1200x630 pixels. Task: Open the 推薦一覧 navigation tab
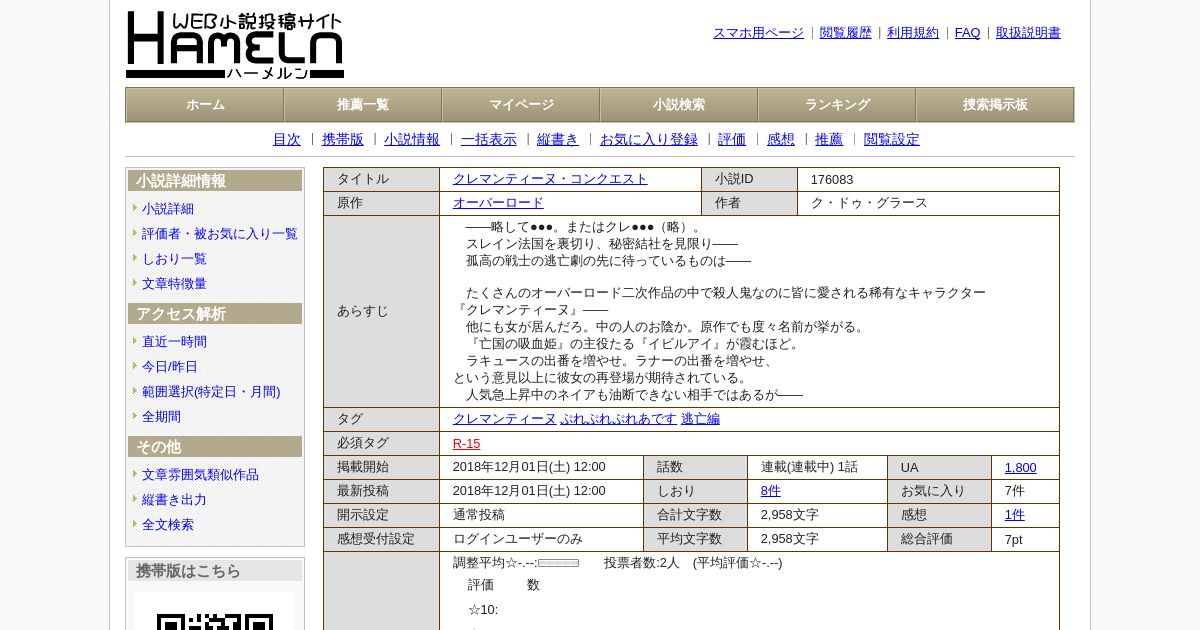click(363, 105)
